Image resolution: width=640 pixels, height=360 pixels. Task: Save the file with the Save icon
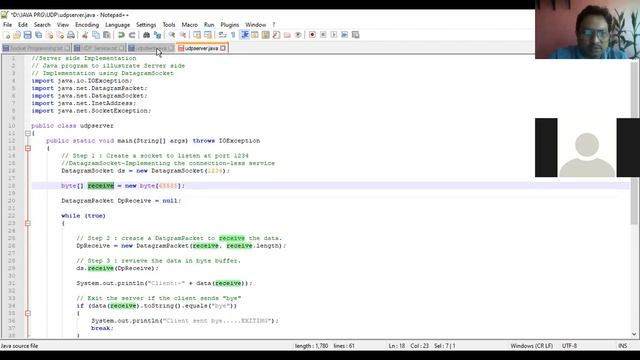[x=28, y=35]
